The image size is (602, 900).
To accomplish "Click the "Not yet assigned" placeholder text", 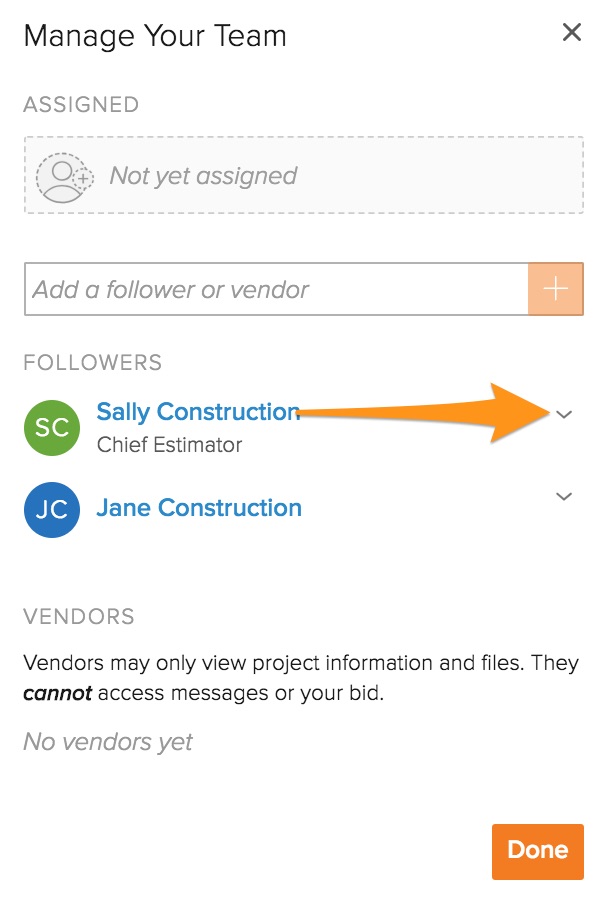I will (203, 176).
